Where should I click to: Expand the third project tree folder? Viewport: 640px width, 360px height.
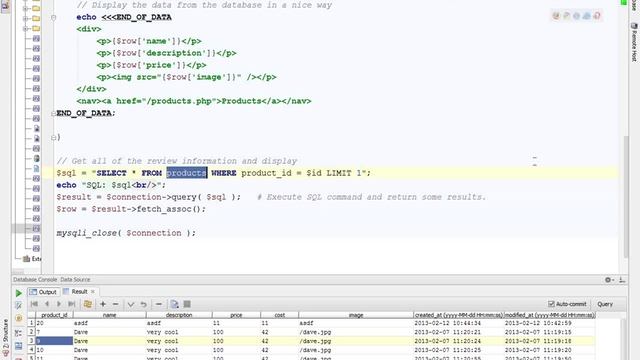point(25,29)
